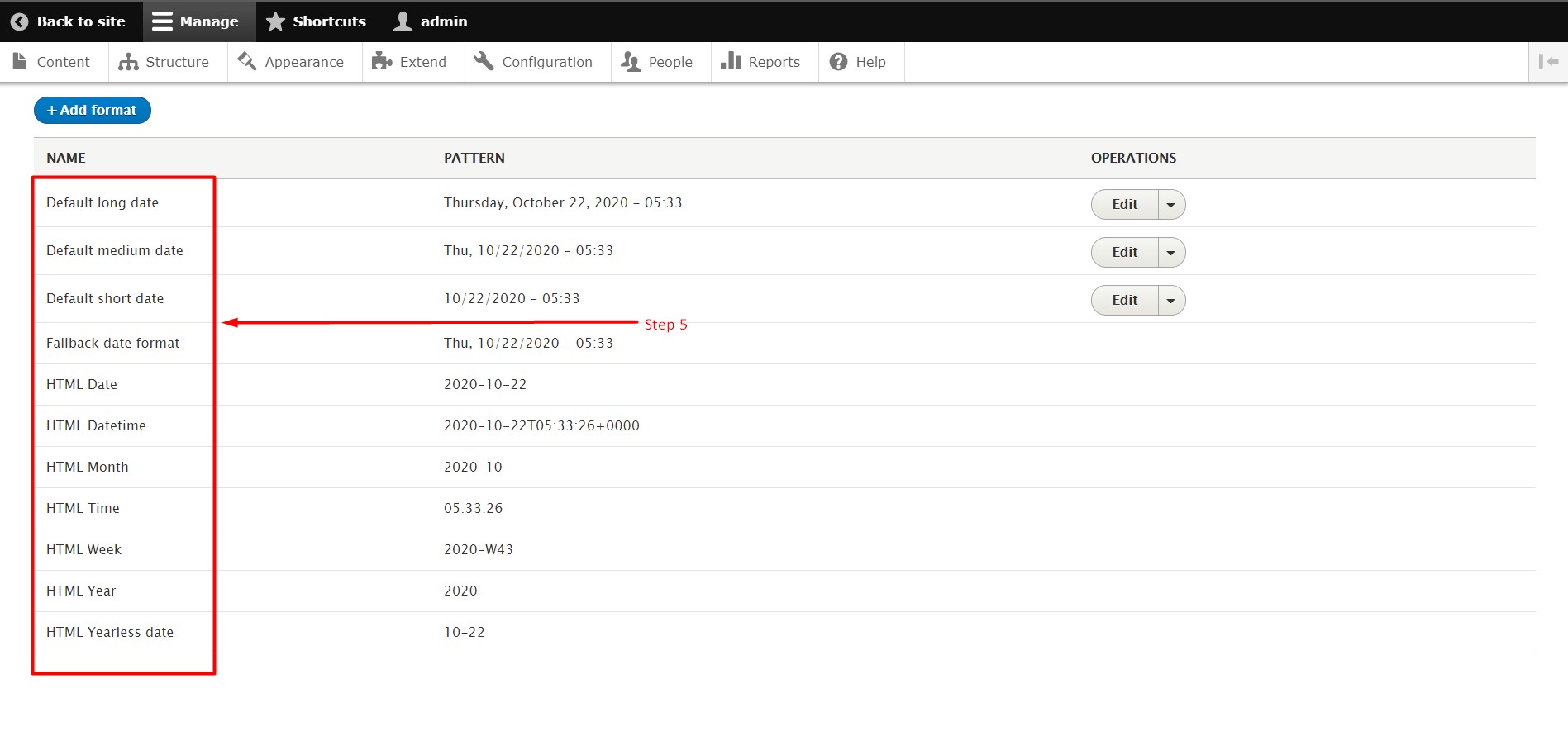Open the Structure menu label

click(177, 62)
